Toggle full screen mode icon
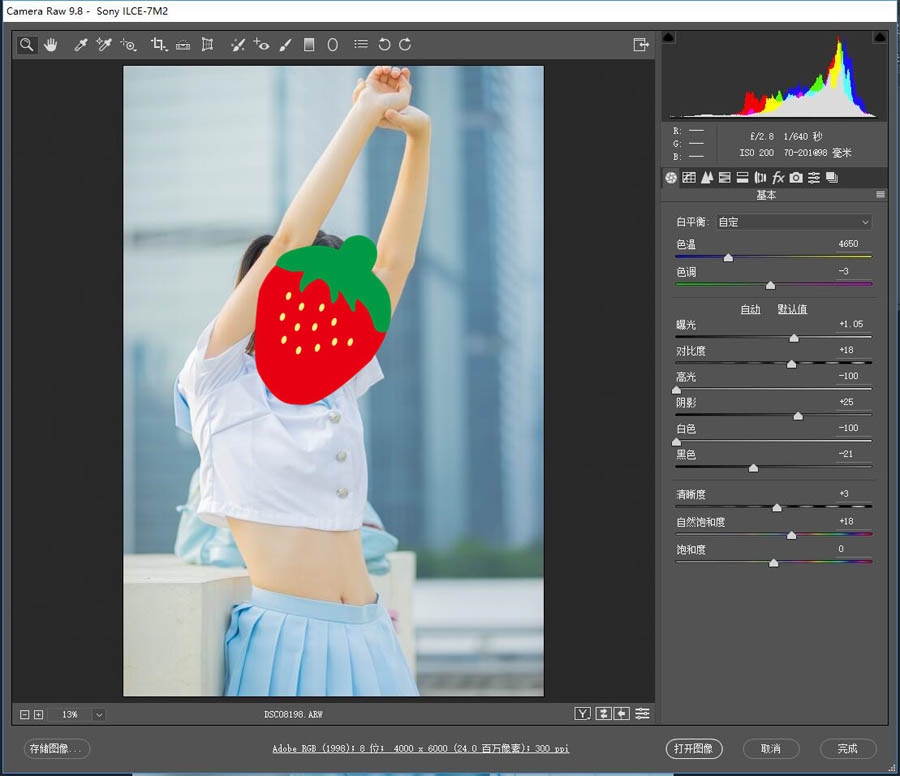The height and width of the screenshot is (776, 900). (640, 45)
